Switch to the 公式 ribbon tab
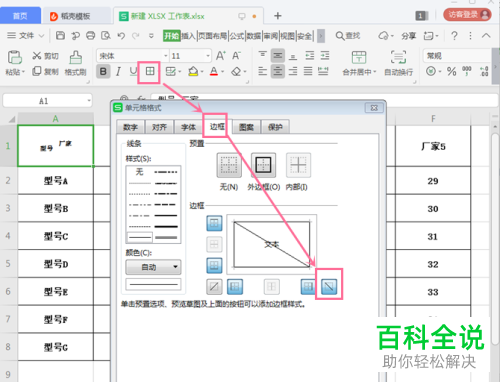Viewport: 500px width, 382px height. (x=237, y=36)
